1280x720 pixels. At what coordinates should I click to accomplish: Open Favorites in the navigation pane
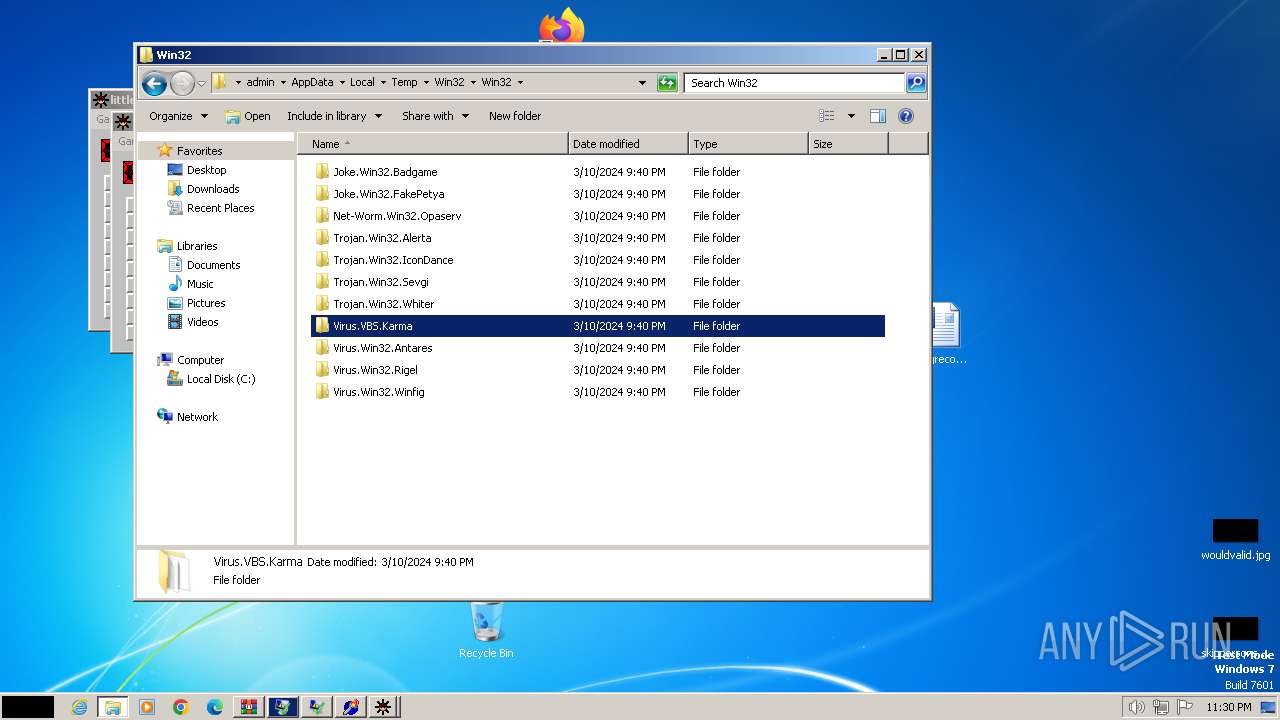tap(199, 151)
